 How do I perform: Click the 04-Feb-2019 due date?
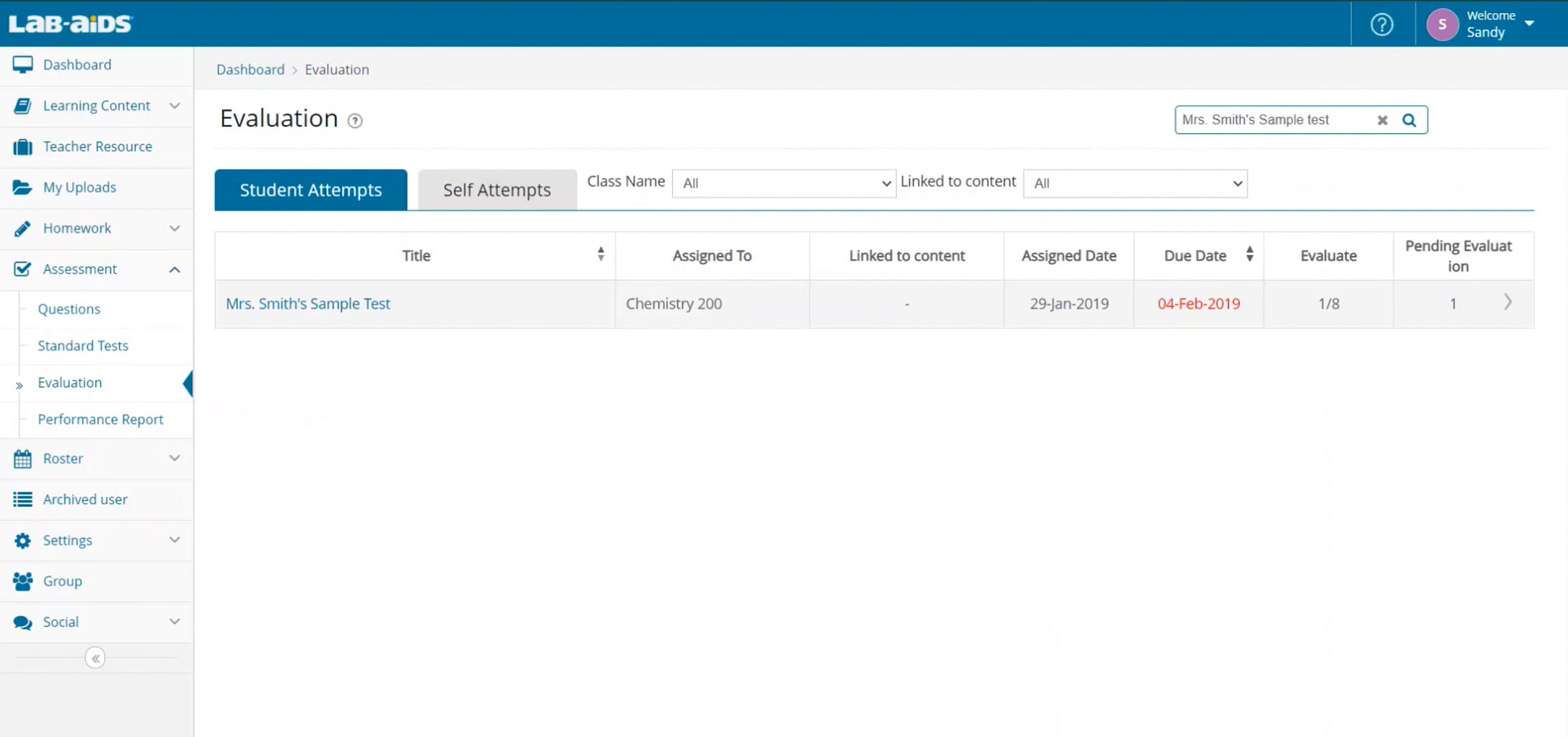(1199, 304)
